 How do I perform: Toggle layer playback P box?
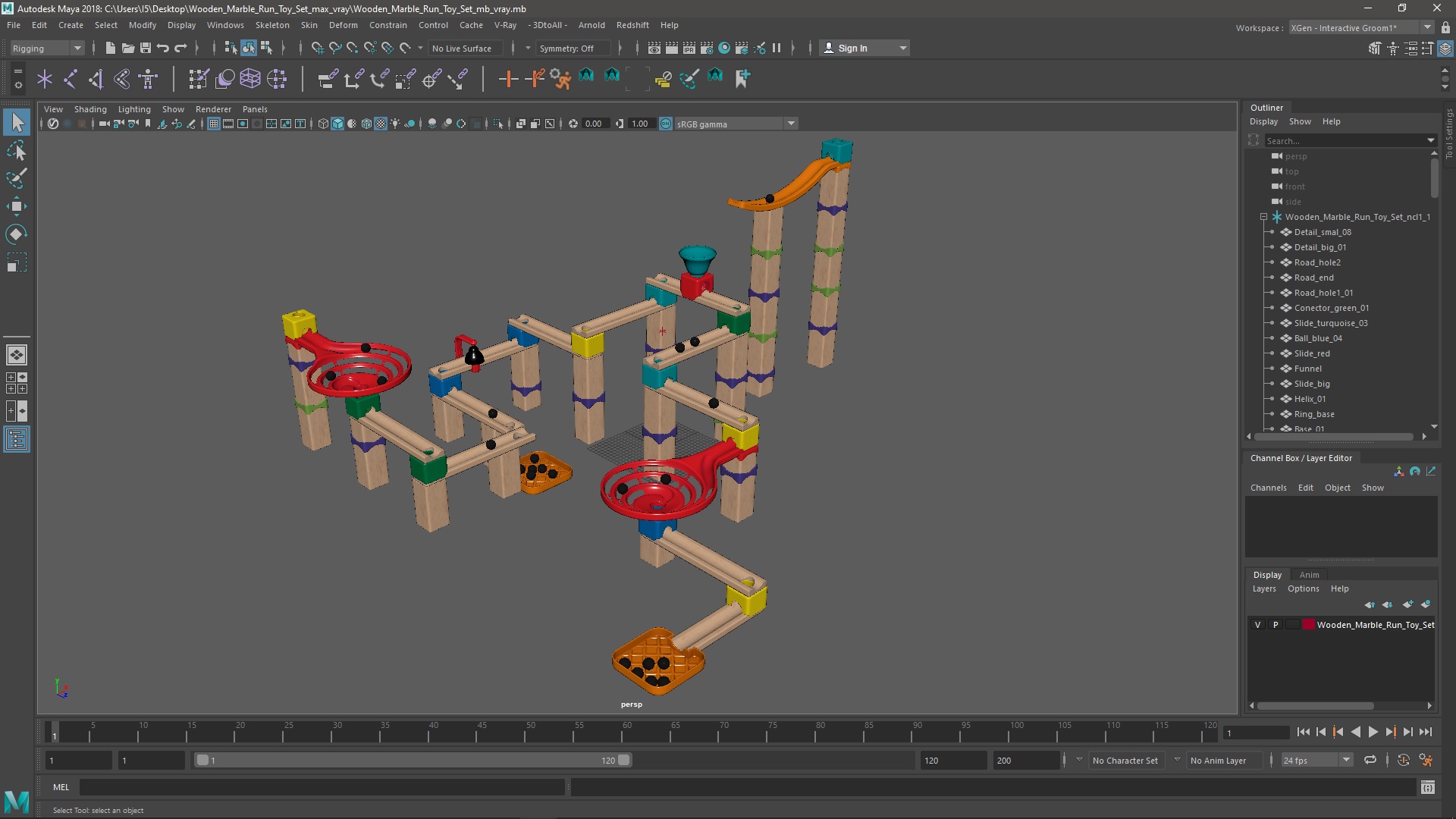(x=1276, y=625)
